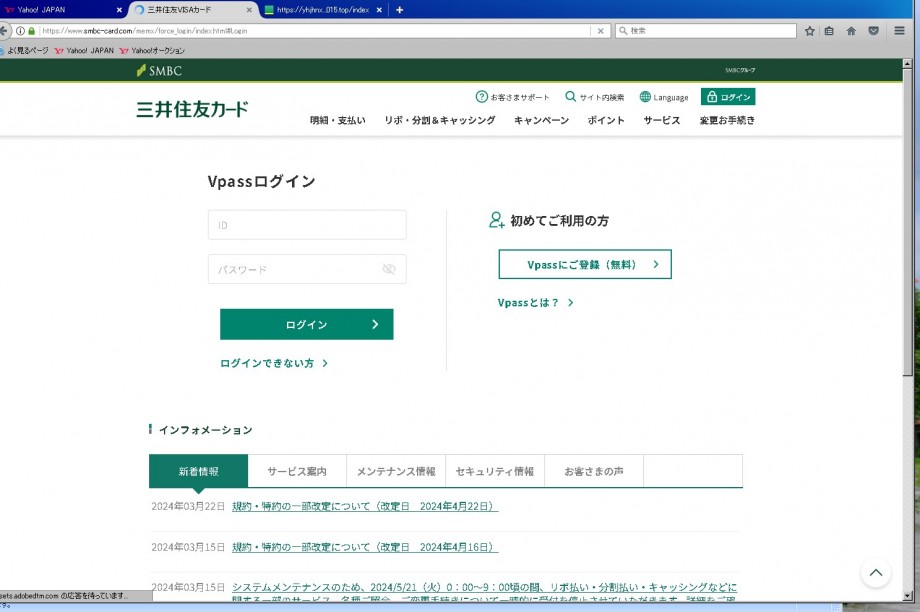Click the 初めてご利用の方 heading
The width and height of the screenshot is (920, 612).
pyautogui.click(x=559, y=221)
